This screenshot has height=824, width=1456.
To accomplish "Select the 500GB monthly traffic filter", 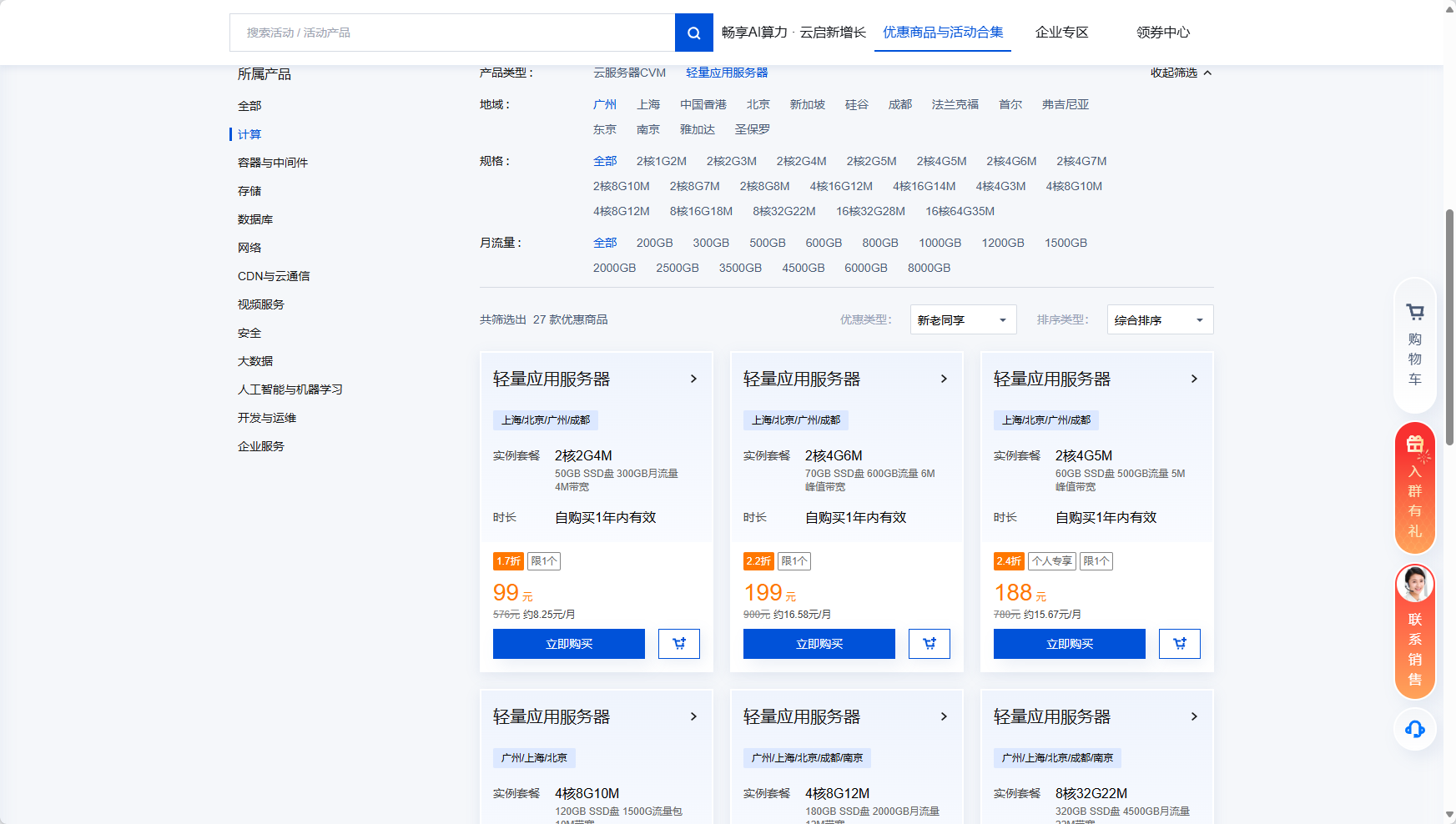I will point(768,243).
